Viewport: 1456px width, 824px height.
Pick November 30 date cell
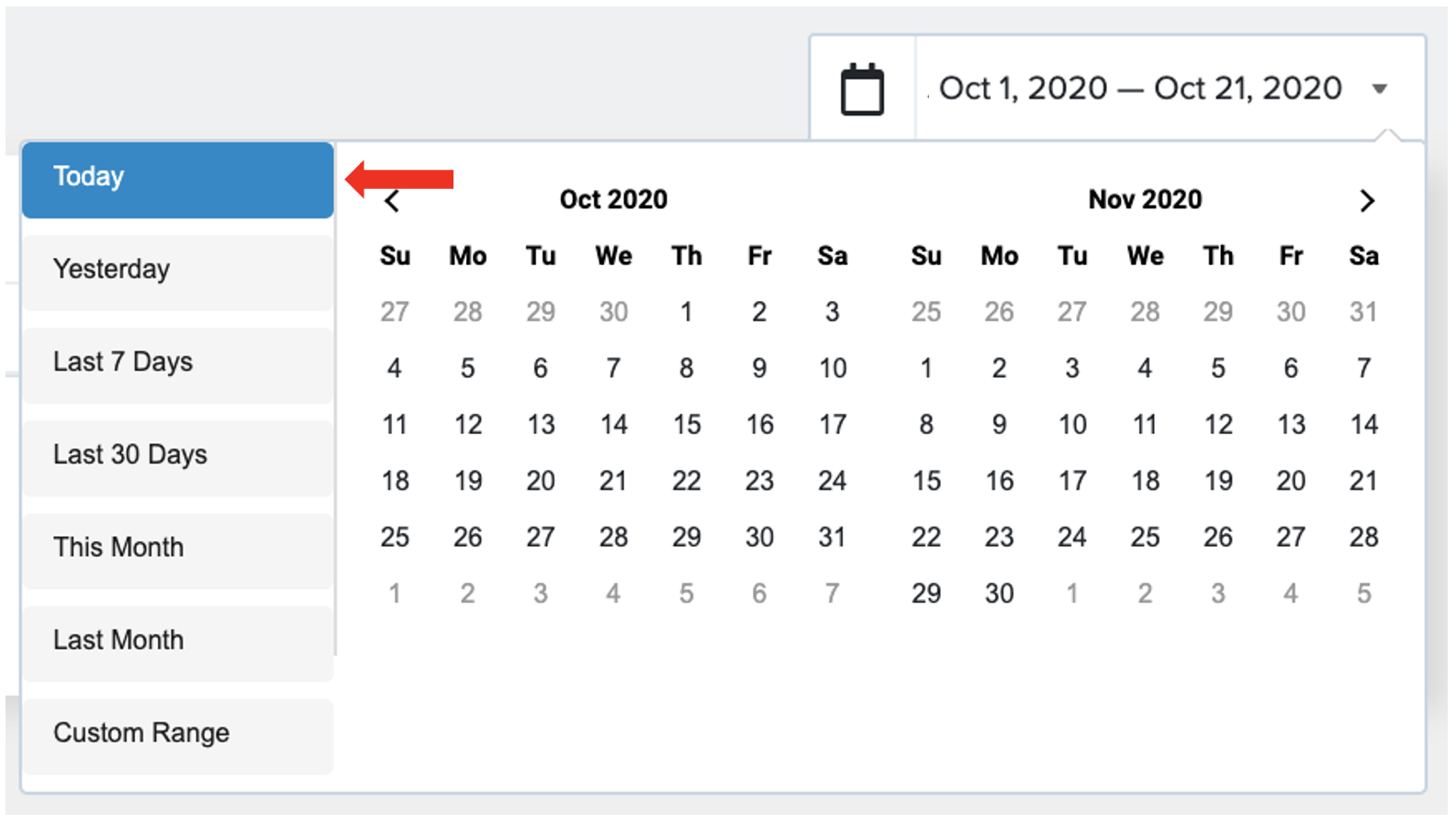pyautogui.click(x=999, y=594)
